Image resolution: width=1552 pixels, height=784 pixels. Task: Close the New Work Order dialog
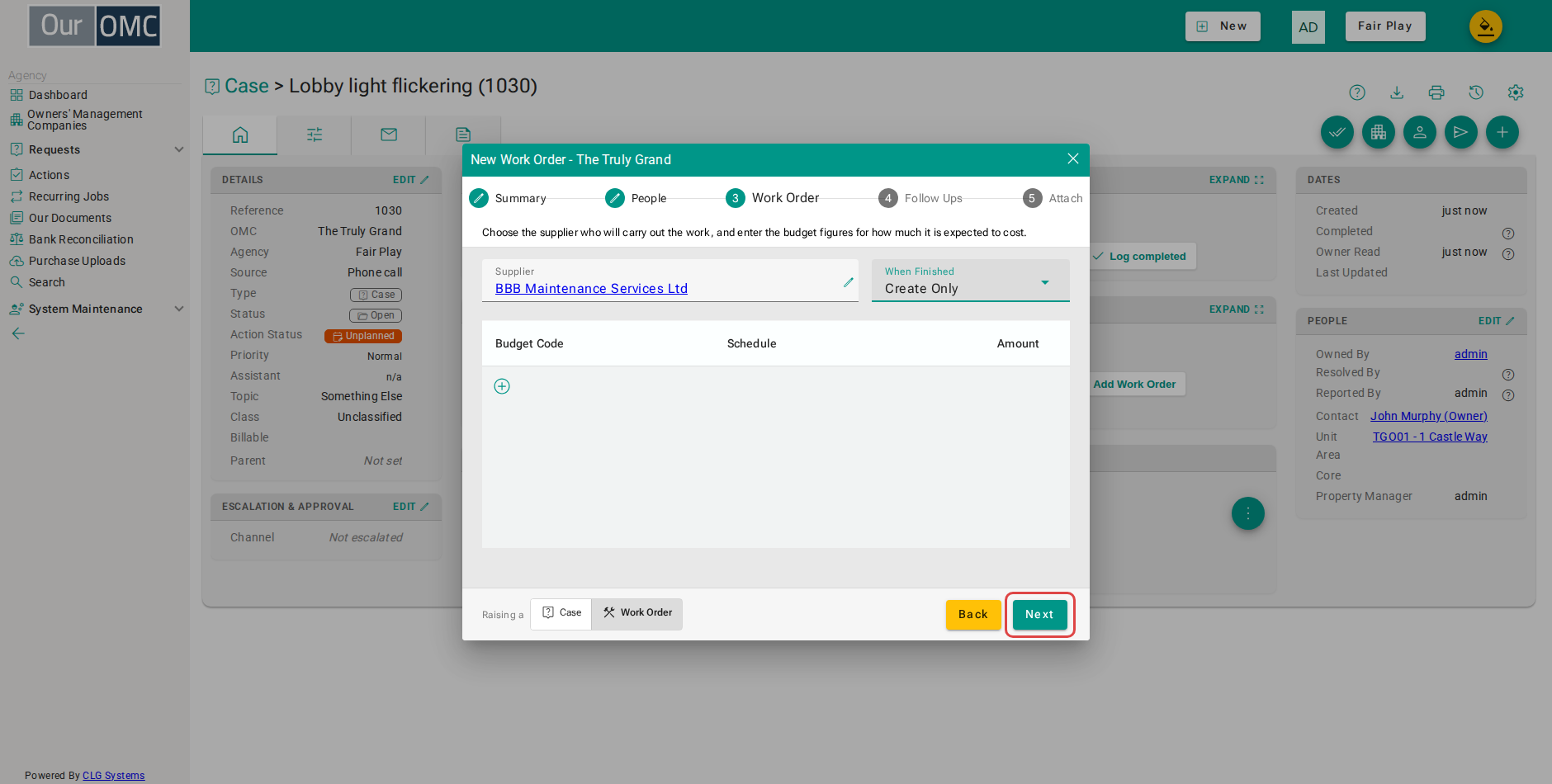tap(1073, 158)
